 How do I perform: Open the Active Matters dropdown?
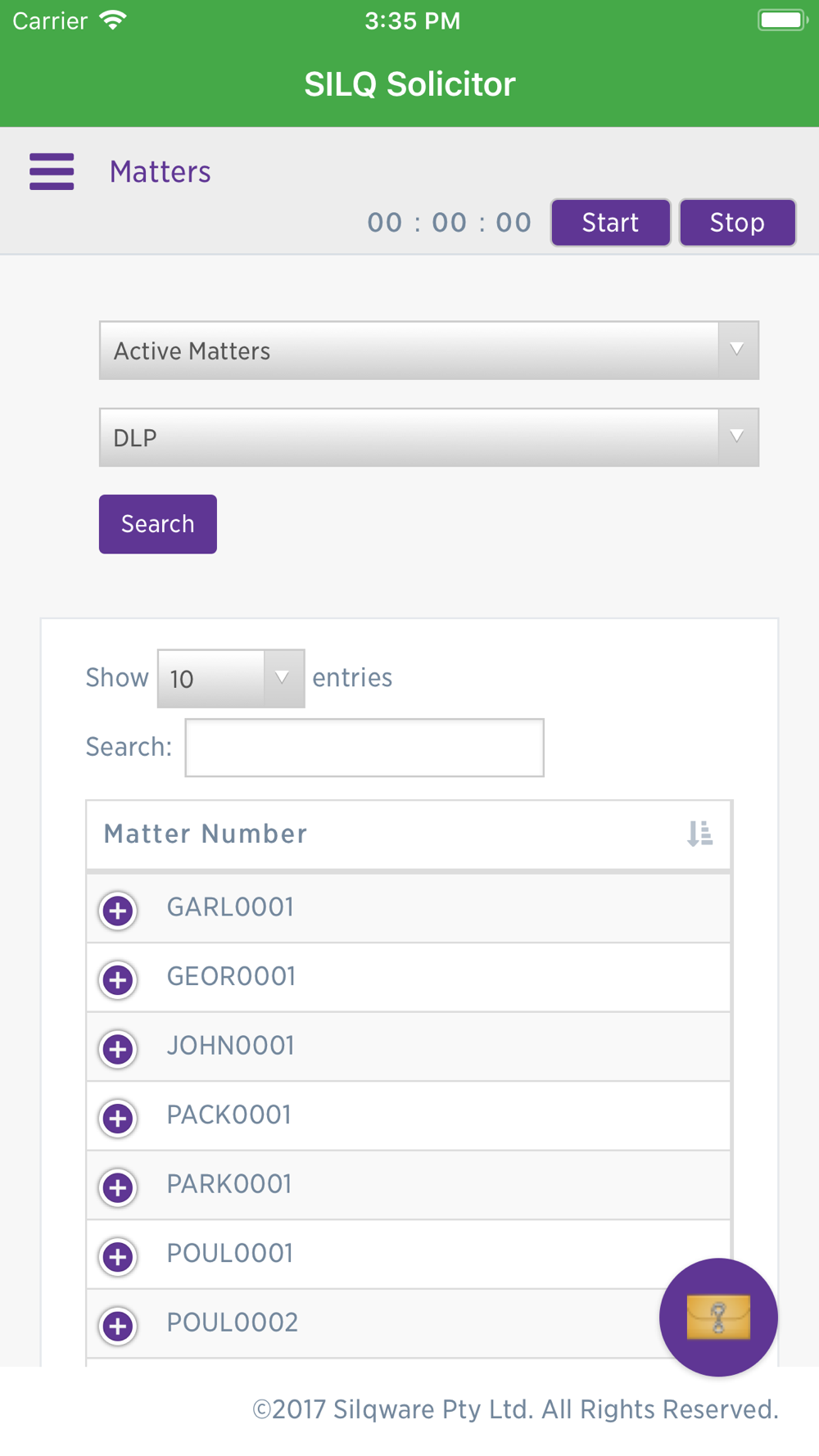click(x=429, y=350)
